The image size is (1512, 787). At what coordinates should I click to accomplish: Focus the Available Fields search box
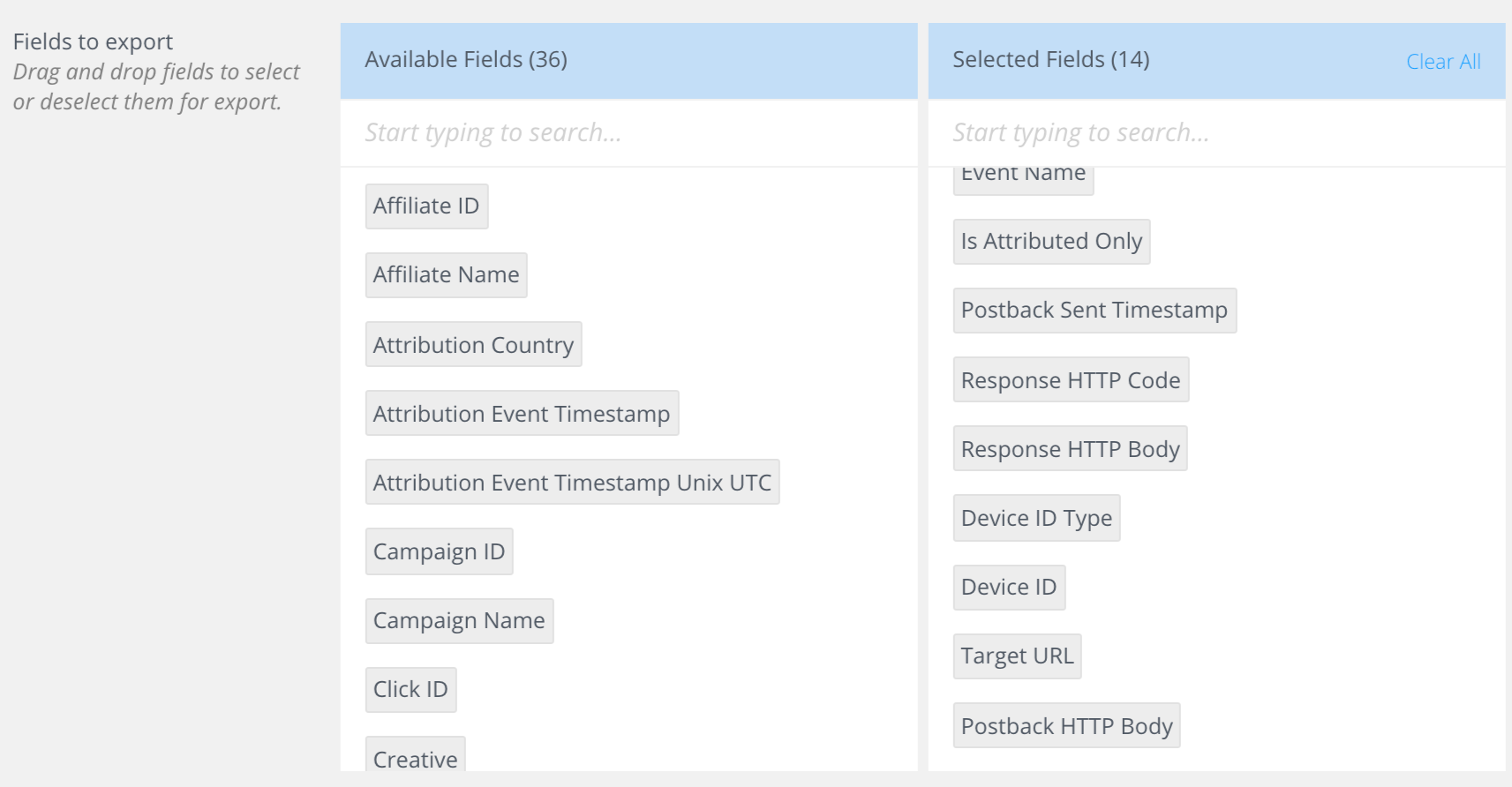[628, 132]
